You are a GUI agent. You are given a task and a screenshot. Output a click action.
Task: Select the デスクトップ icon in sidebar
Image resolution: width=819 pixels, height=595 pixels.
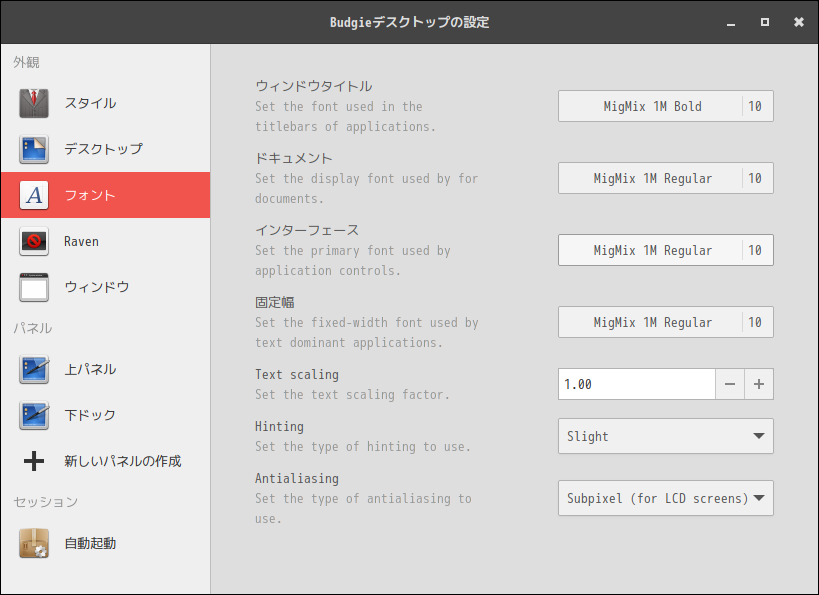(x=34, y=149)
